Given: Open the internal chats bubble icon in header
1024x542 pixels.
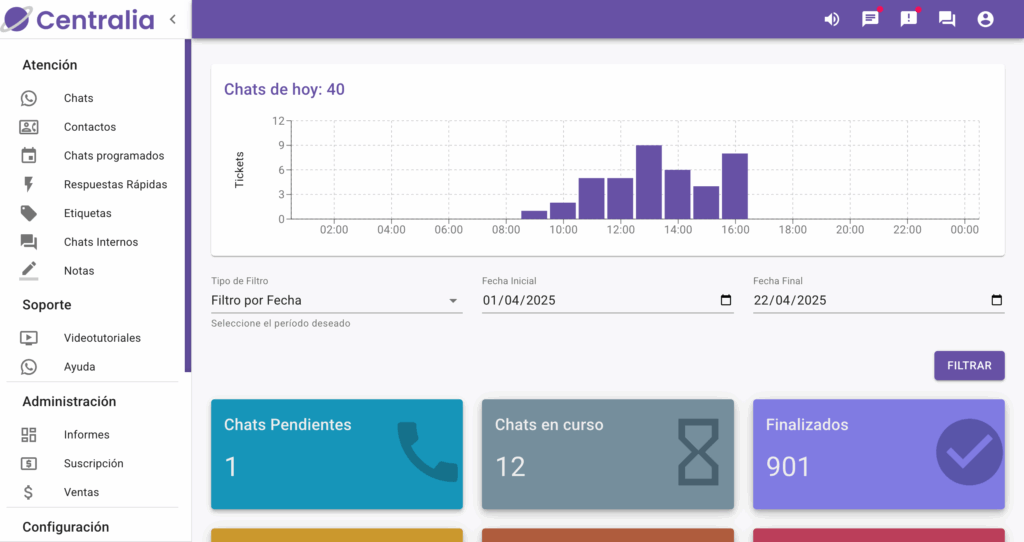Looking at the screenshot, I should (x=947, y=19).
